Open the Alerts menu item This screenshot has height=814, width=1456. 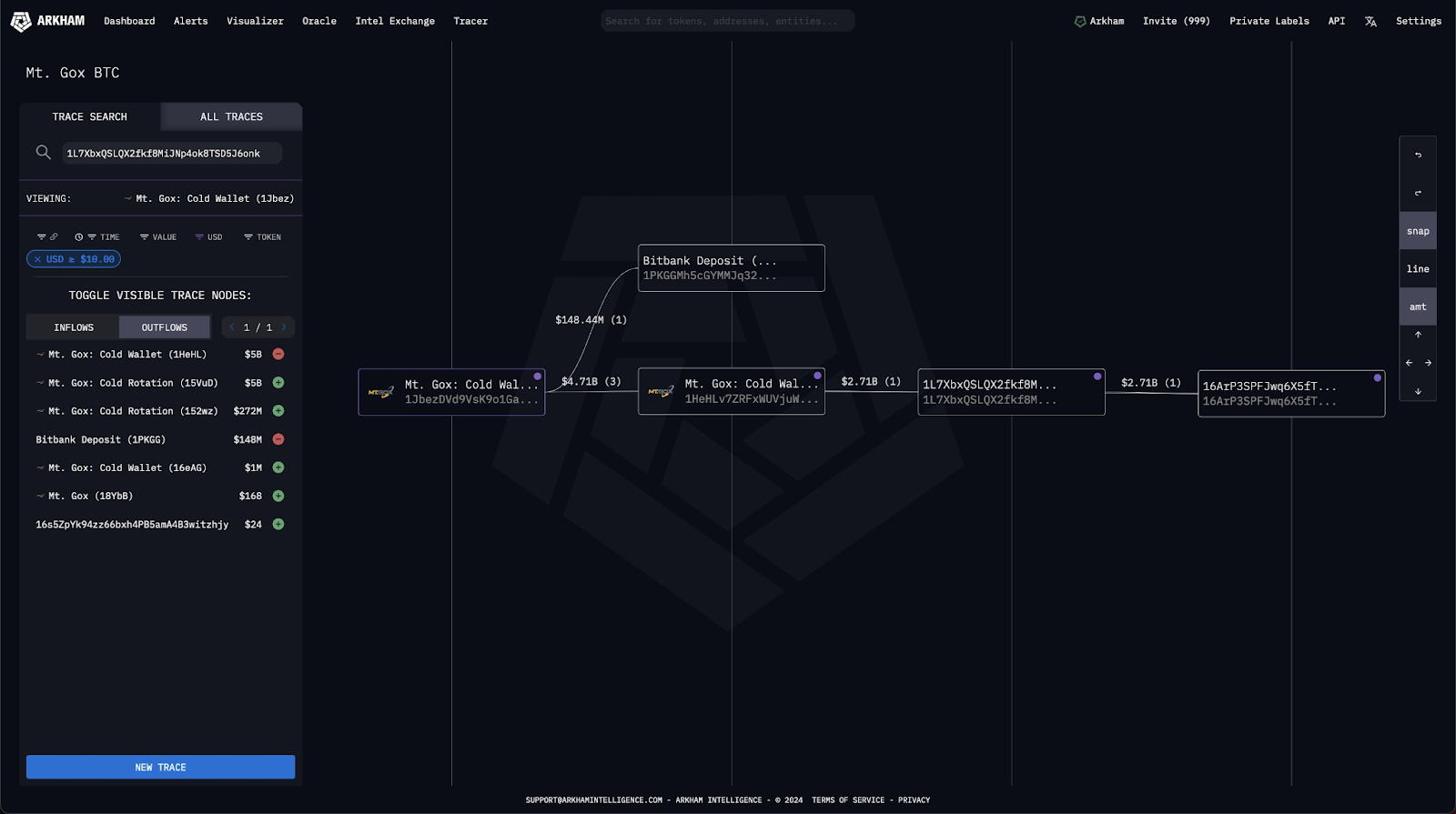tap(190, 21)
